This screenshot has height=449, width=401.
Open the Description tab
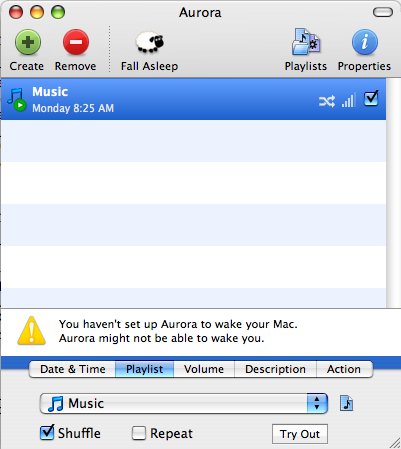275,369
